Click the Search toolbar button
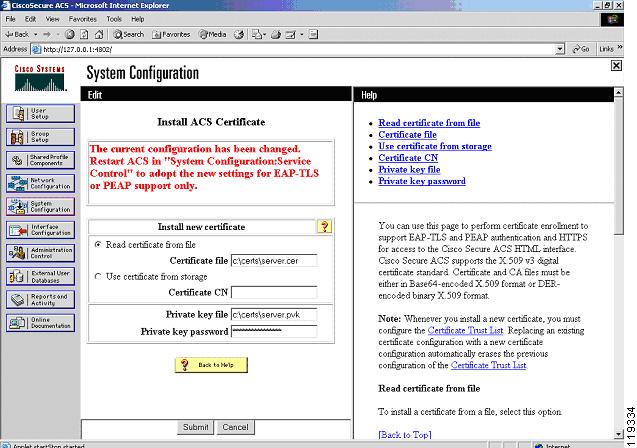The height and width of the screenshot is (448, 637). [128, 35]
